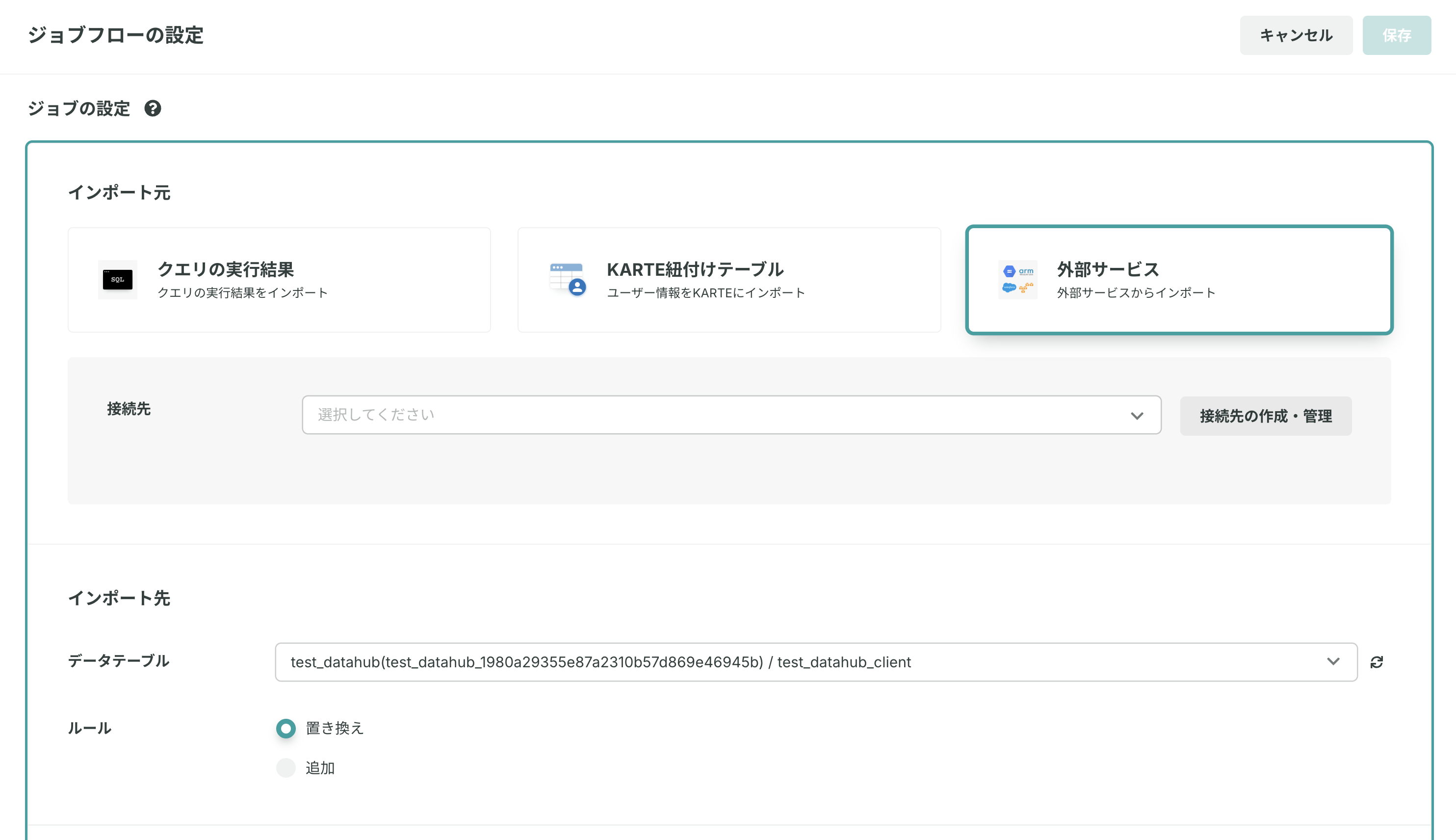1456x840 pixels.
Task: Click the 外部サービスからインポート description
Action: [x=1137, y=293]
